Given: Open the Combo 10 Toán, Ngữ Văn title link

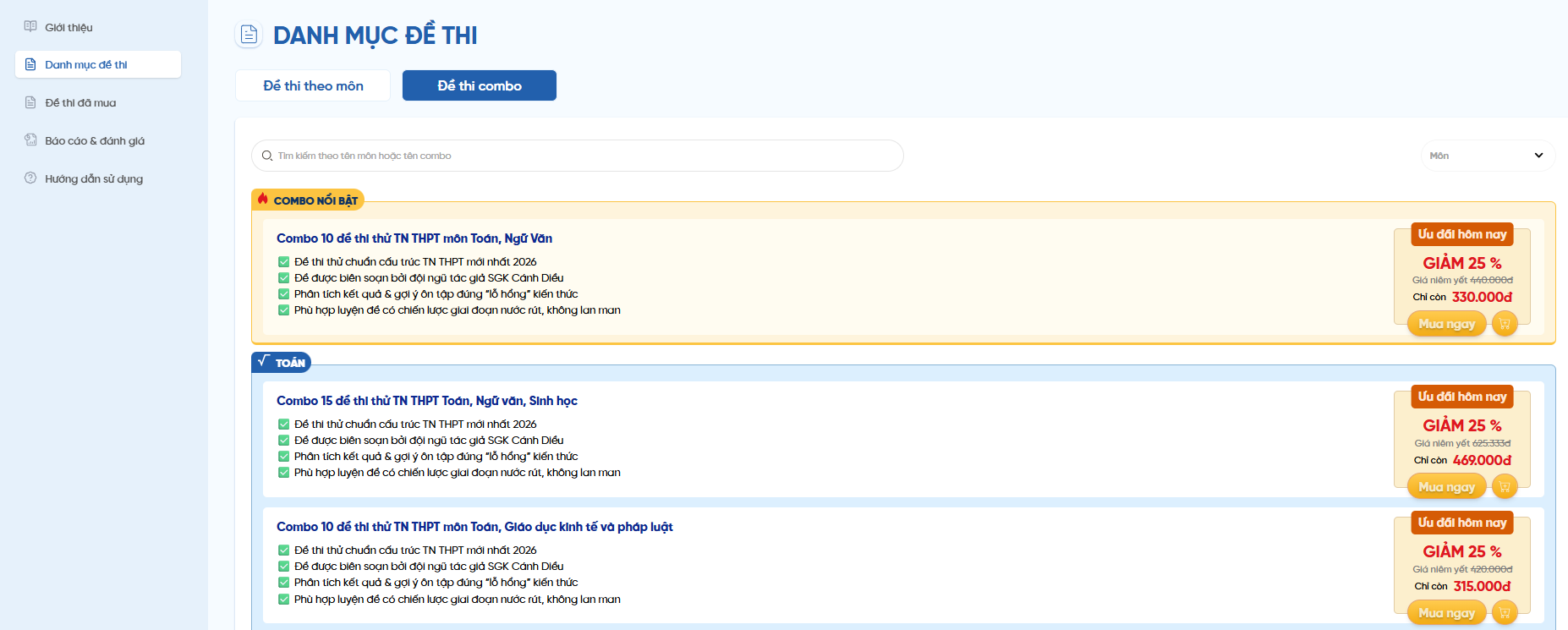Looking at the screenshot, I should [x=414, y=238].
